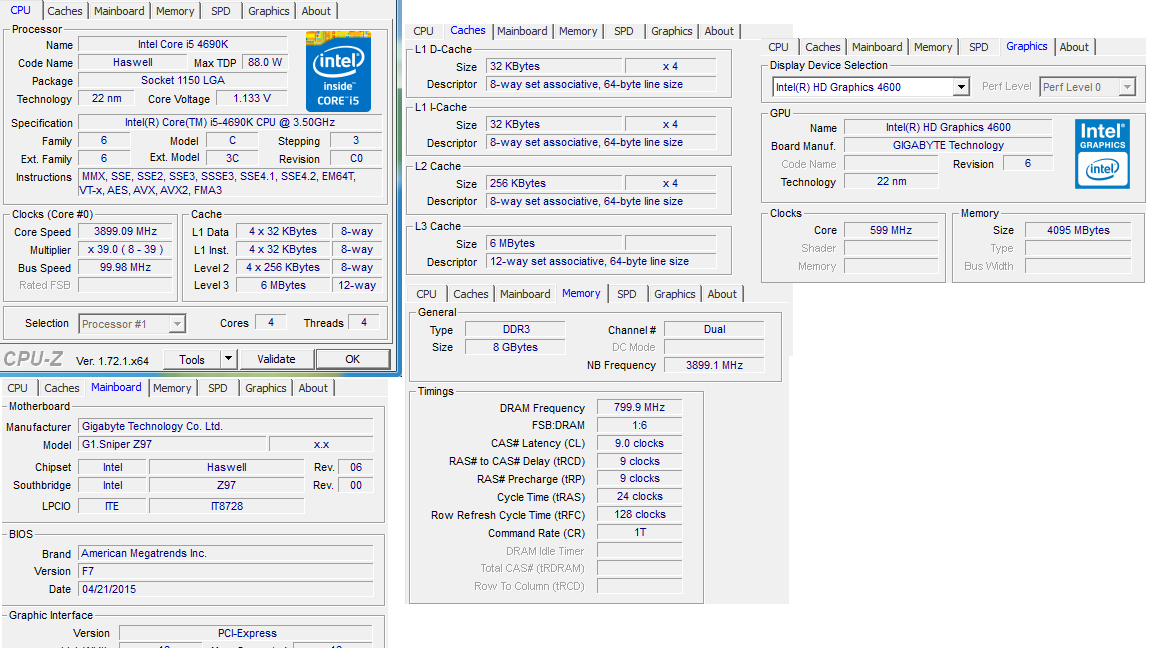
Task: Click the Name field Intel Core i5 4690K
Action: [x=183, y=44]
